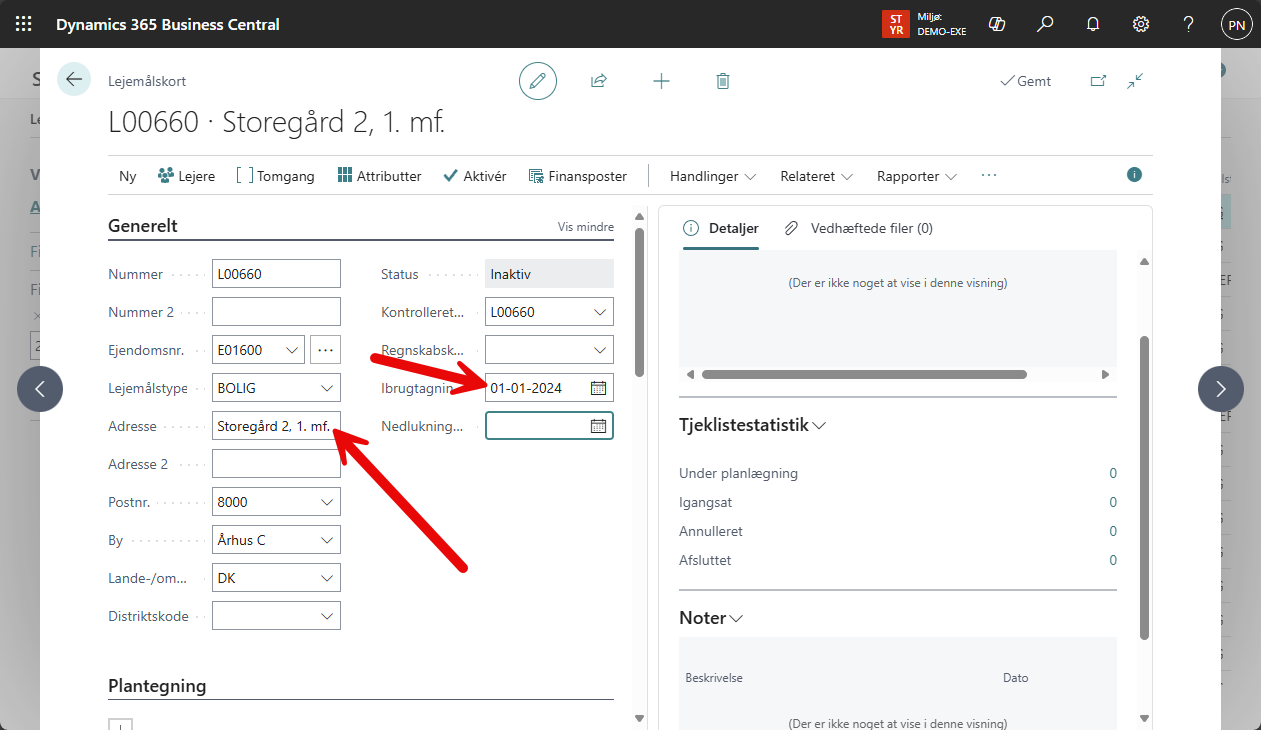Open the Postnr. dropdown
The image size is (1261, 730).
pos(327,502)
